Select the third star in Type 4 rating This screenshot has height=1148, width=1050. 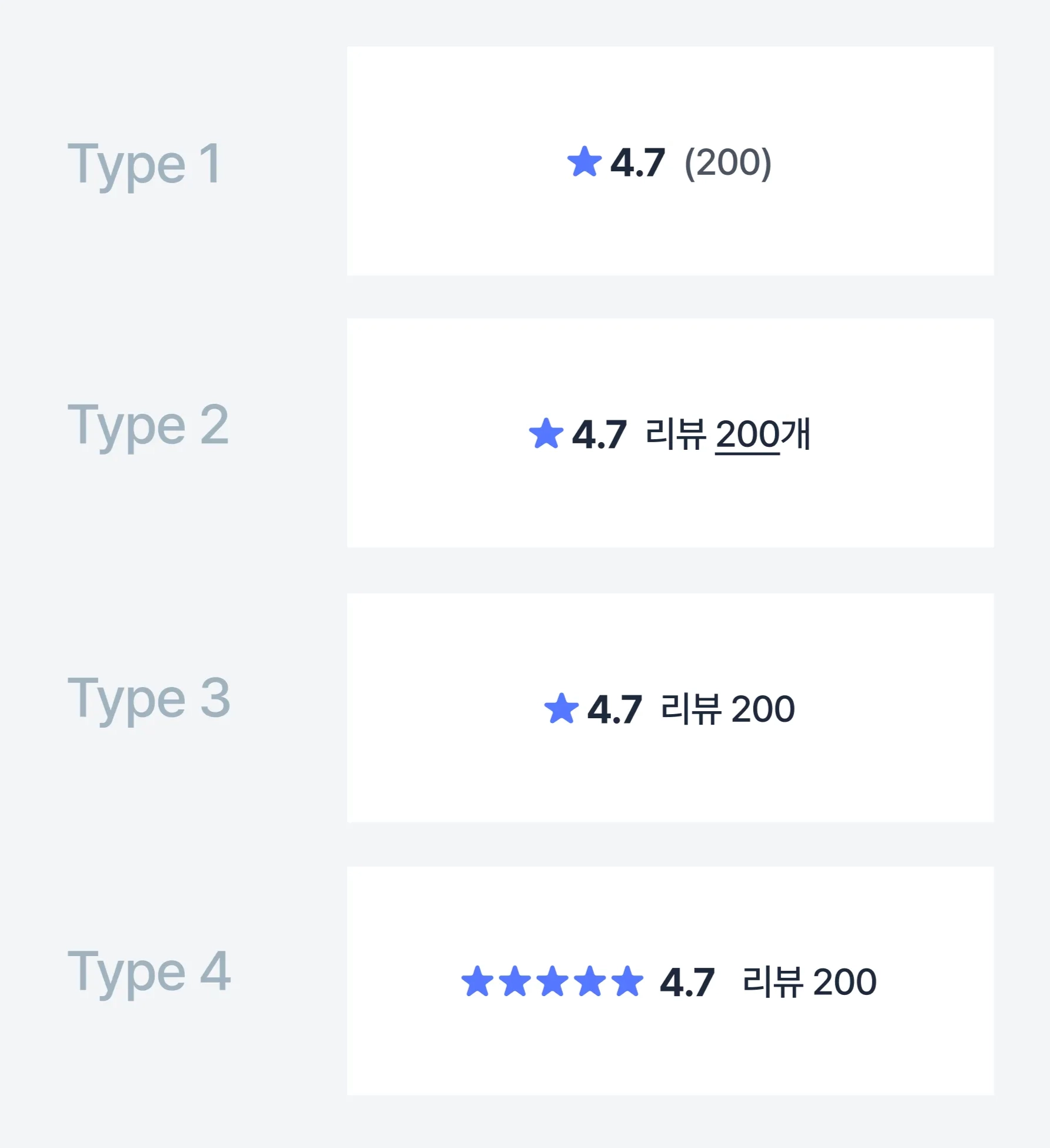click(553, 981)
